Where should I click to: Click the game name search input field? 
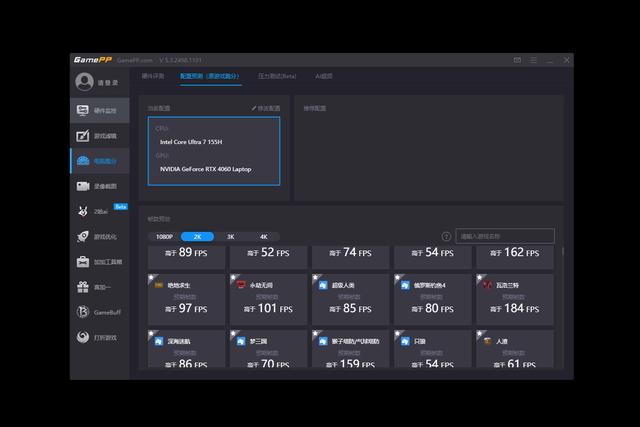(x=505, y=236)
